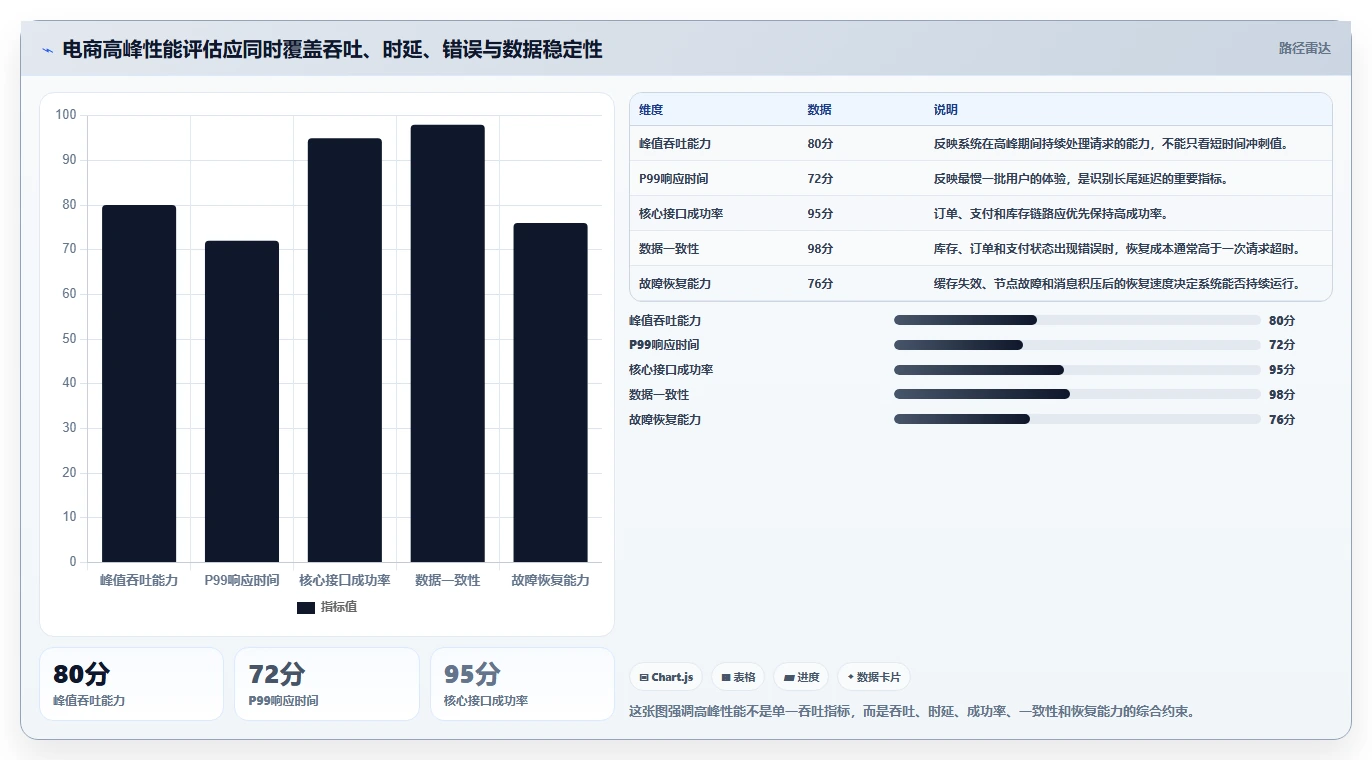Click the 峰值吞吐能力 progress bar
Image resolution: width=1372 pixels, height=760 pixels.
1077,320
